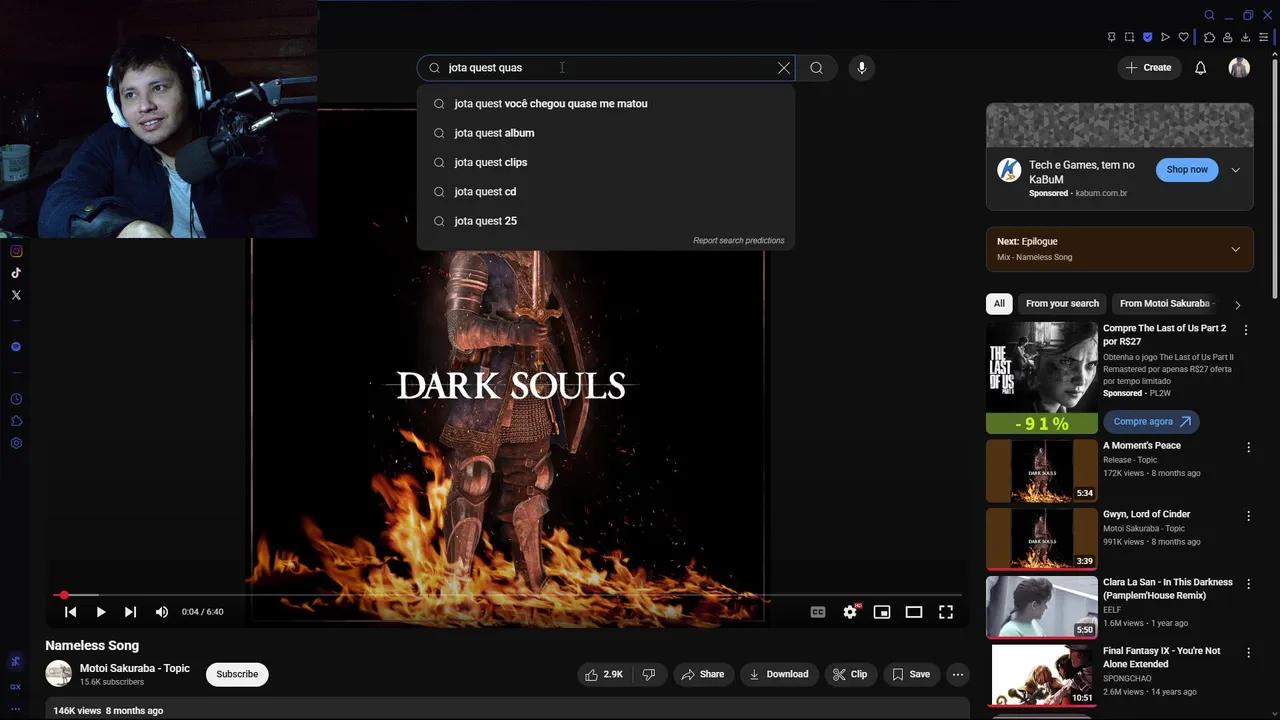Screen dimensions: 1280x720
Task: Open the browser Settings gear in sidebar
Action: (x=16, y=443)
